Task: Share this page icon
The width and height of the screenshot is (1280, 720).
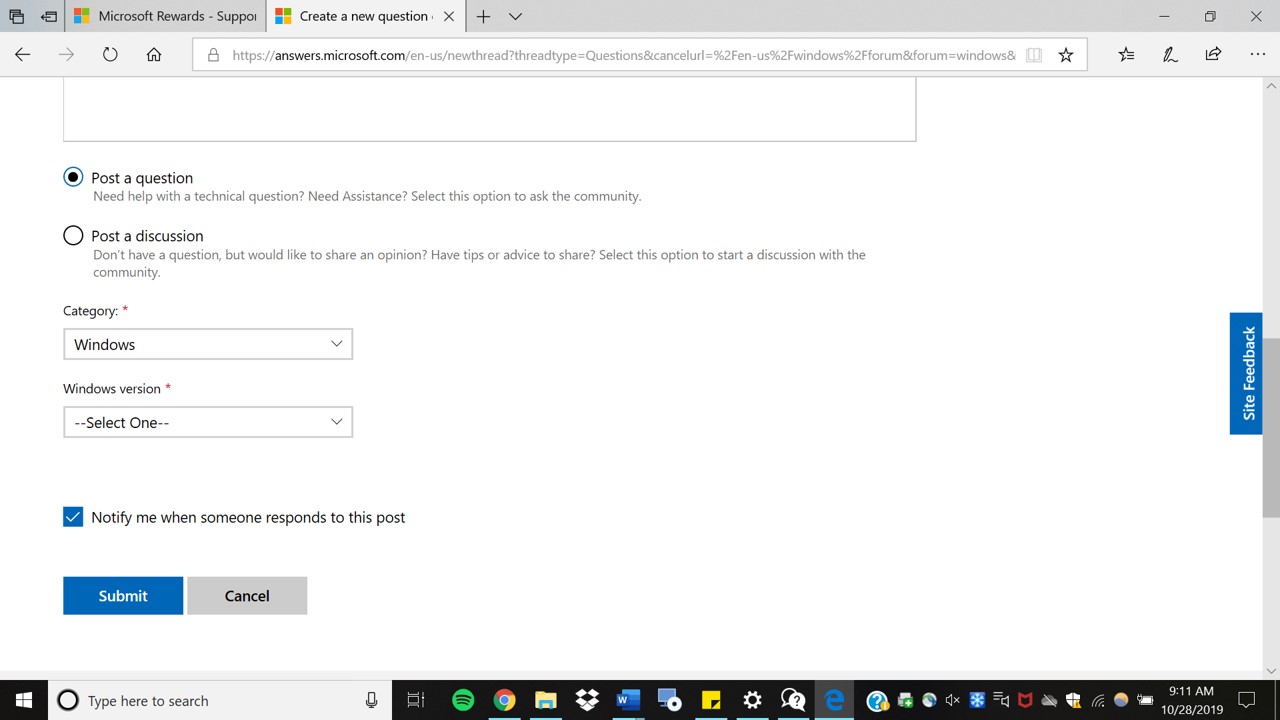Action: 1213,55
